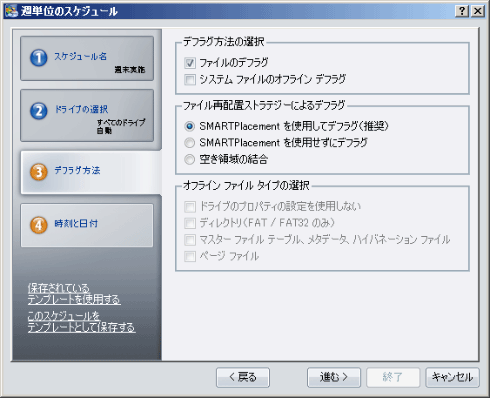This screenshot has width=490, height=398.
Task: Click the blue number 2 step icon
Action: click(x=39, y=111)
